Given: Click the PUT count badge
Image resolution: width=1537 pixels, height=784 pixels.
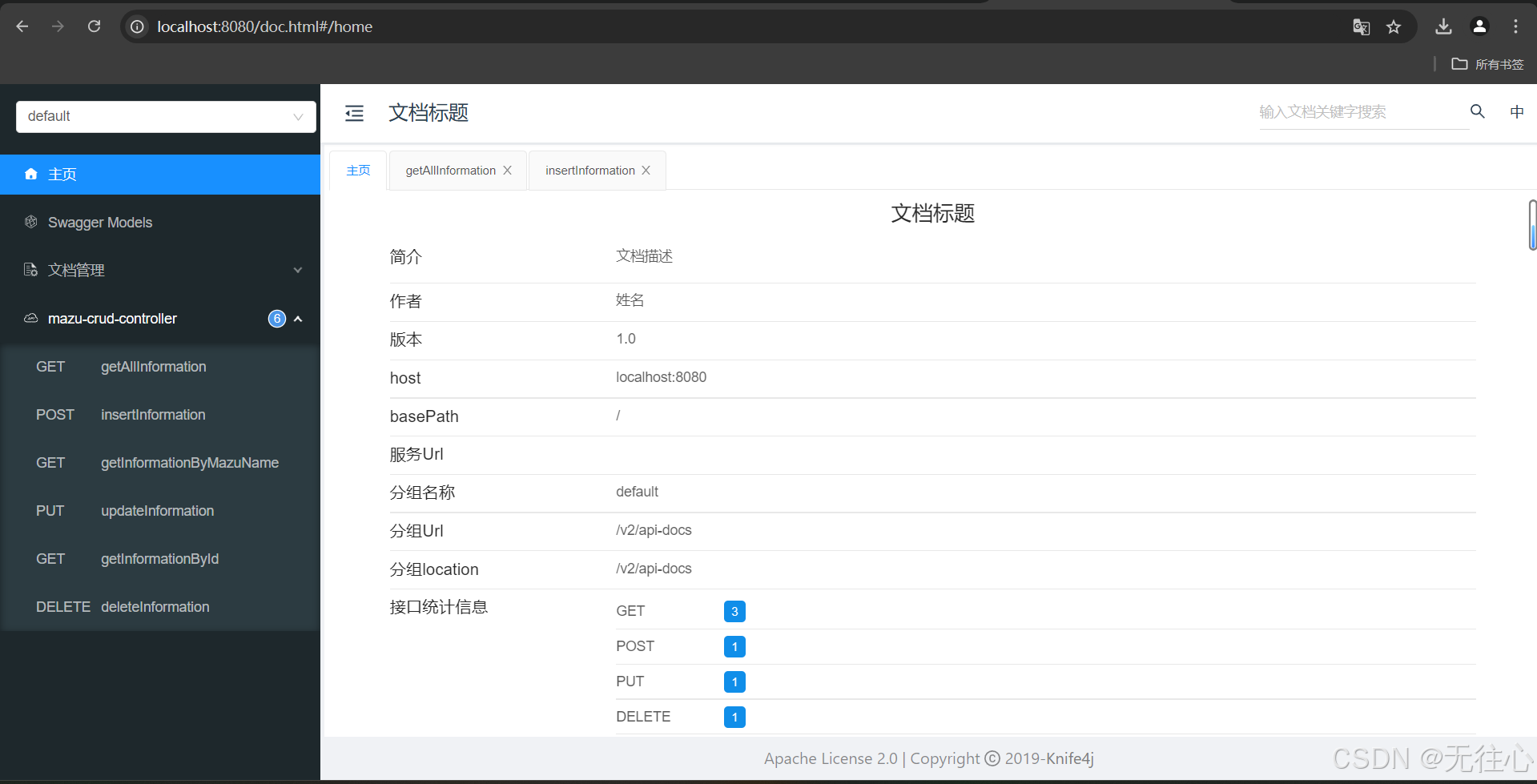Looking at the screenshot, I should tap(734, 681).
